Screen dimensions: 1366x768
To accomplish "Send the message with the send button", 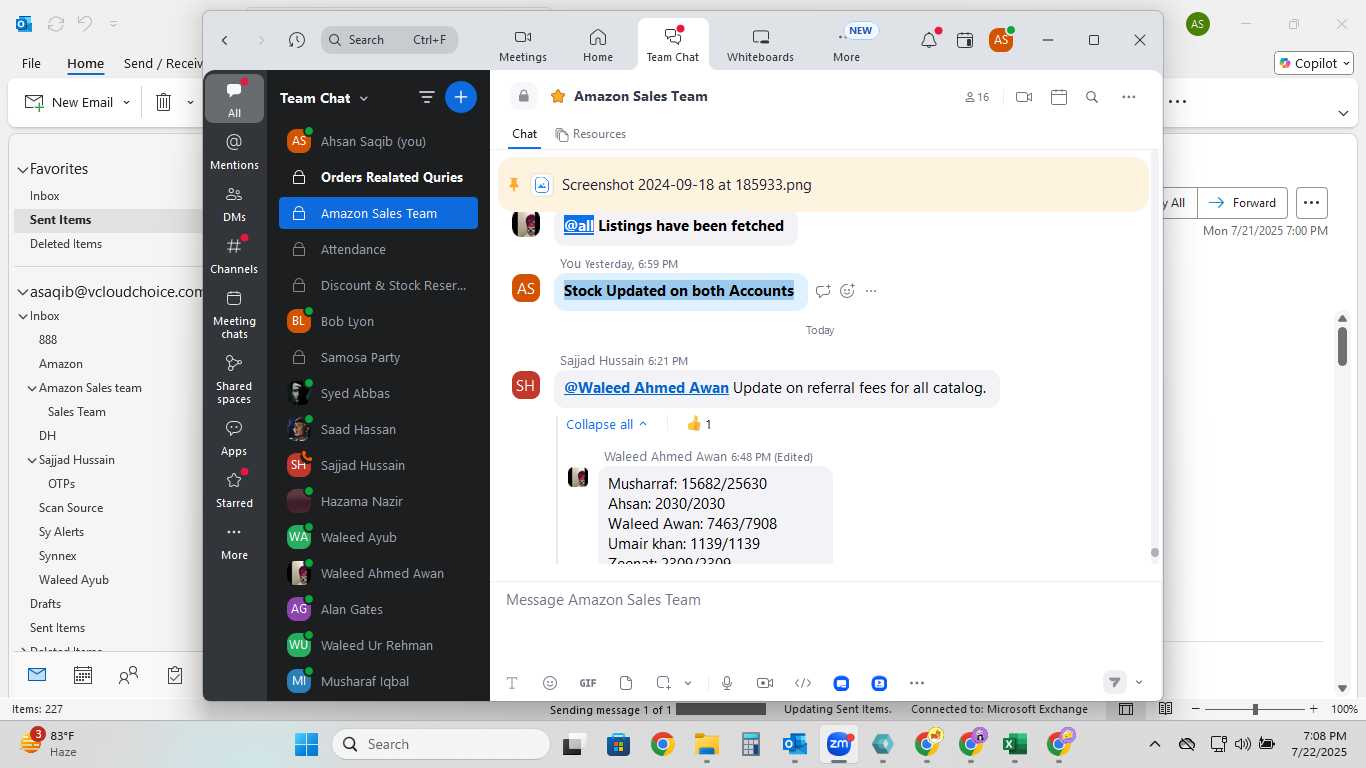I will (x=1114, y=683).
